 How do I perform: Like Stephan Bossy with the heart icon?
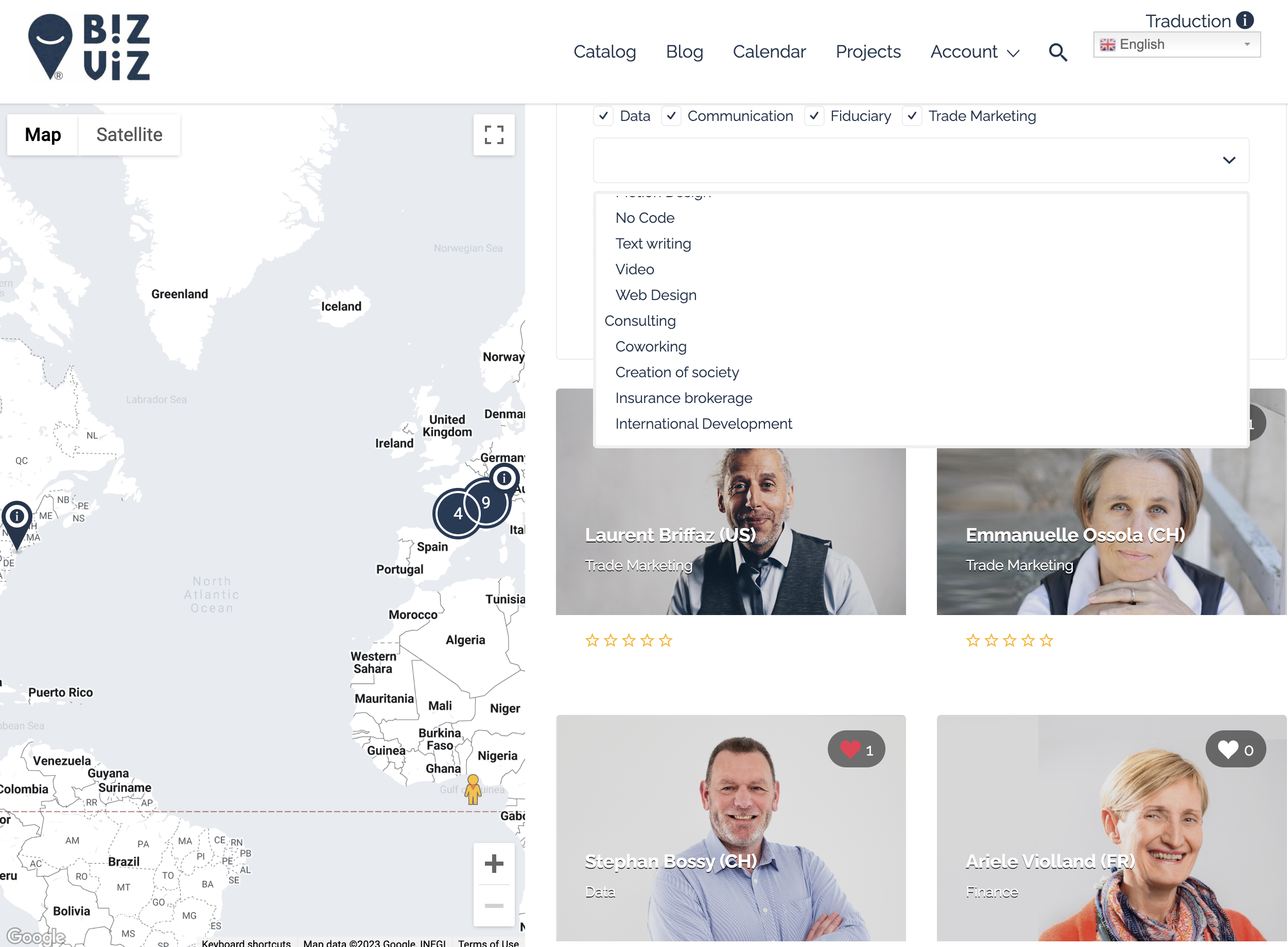pyautogui.click(x=857, y=749)
